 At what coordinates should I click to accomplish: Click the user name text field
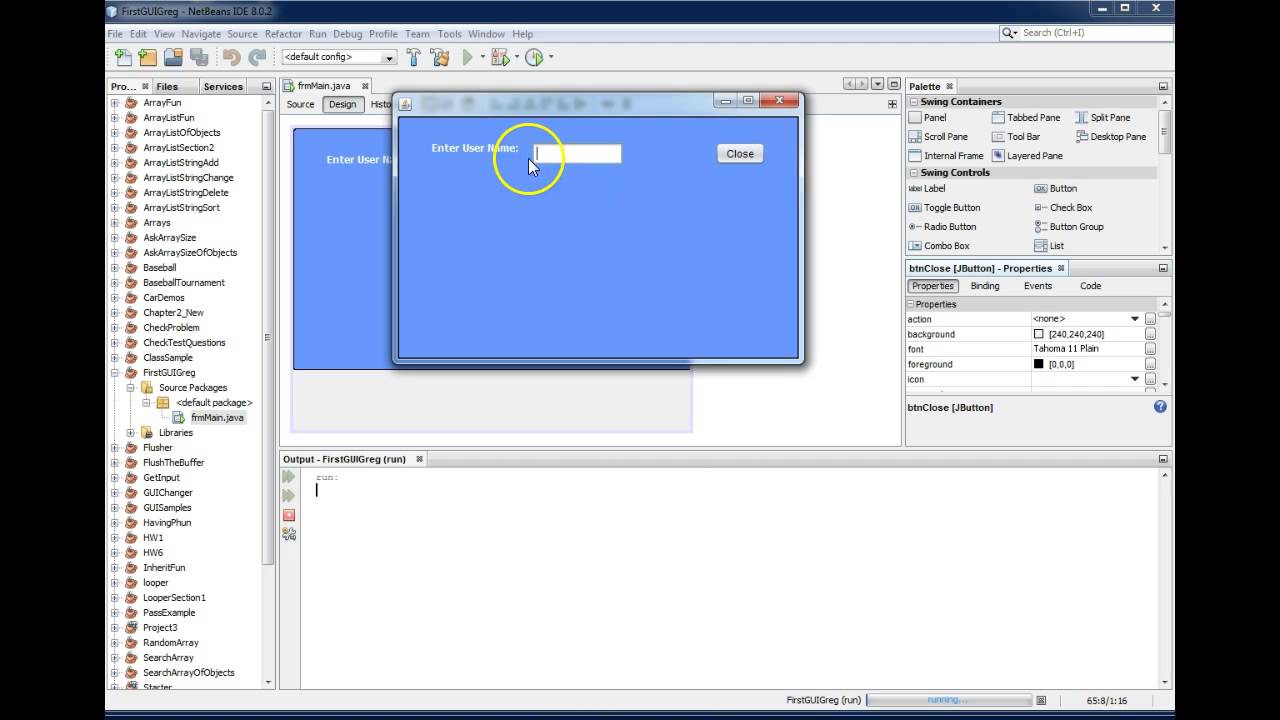click(x=578, y=154)
